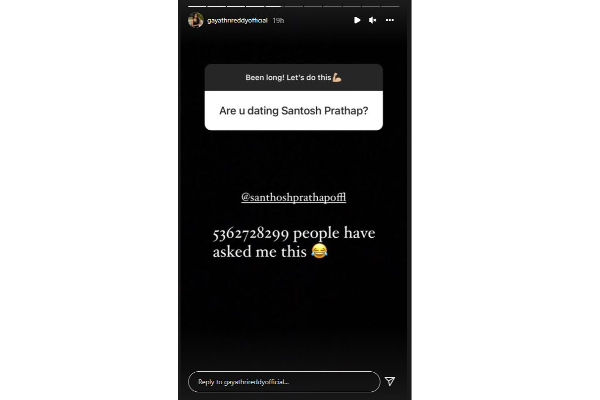Play the paused story
This screenshot has width=600, height=400.
click(357, 20)
